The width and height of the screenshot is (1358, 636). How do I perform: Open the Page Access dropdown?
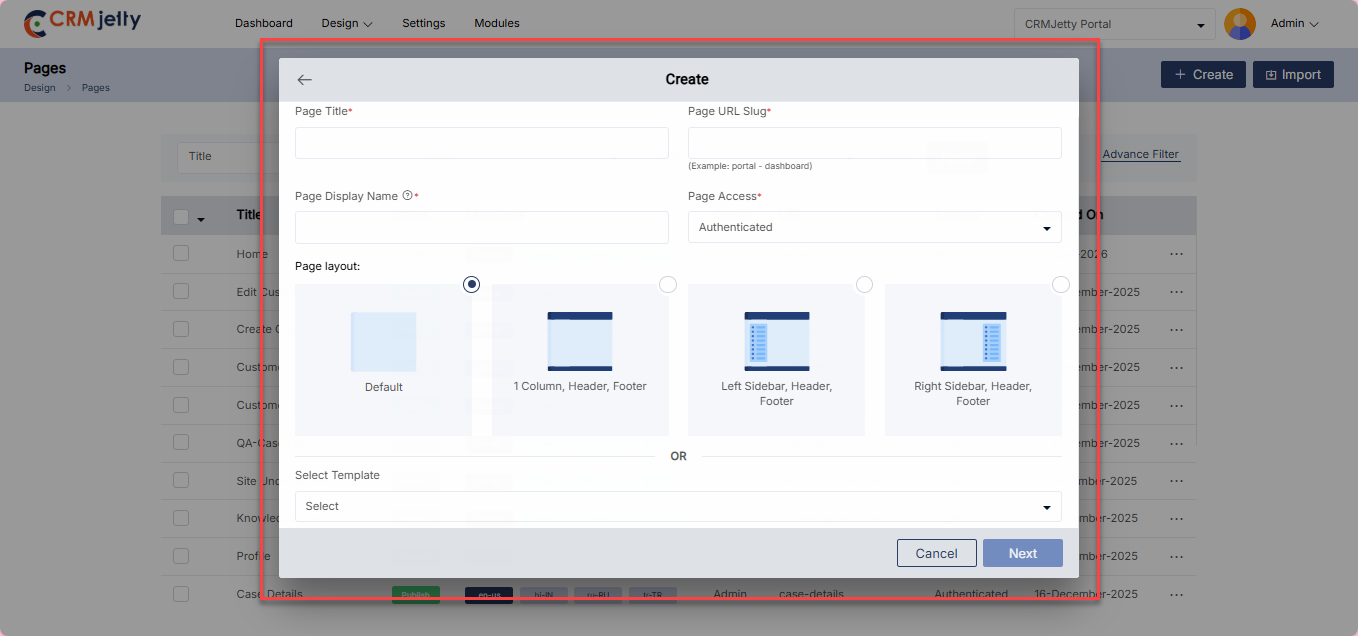coord(874,227)
